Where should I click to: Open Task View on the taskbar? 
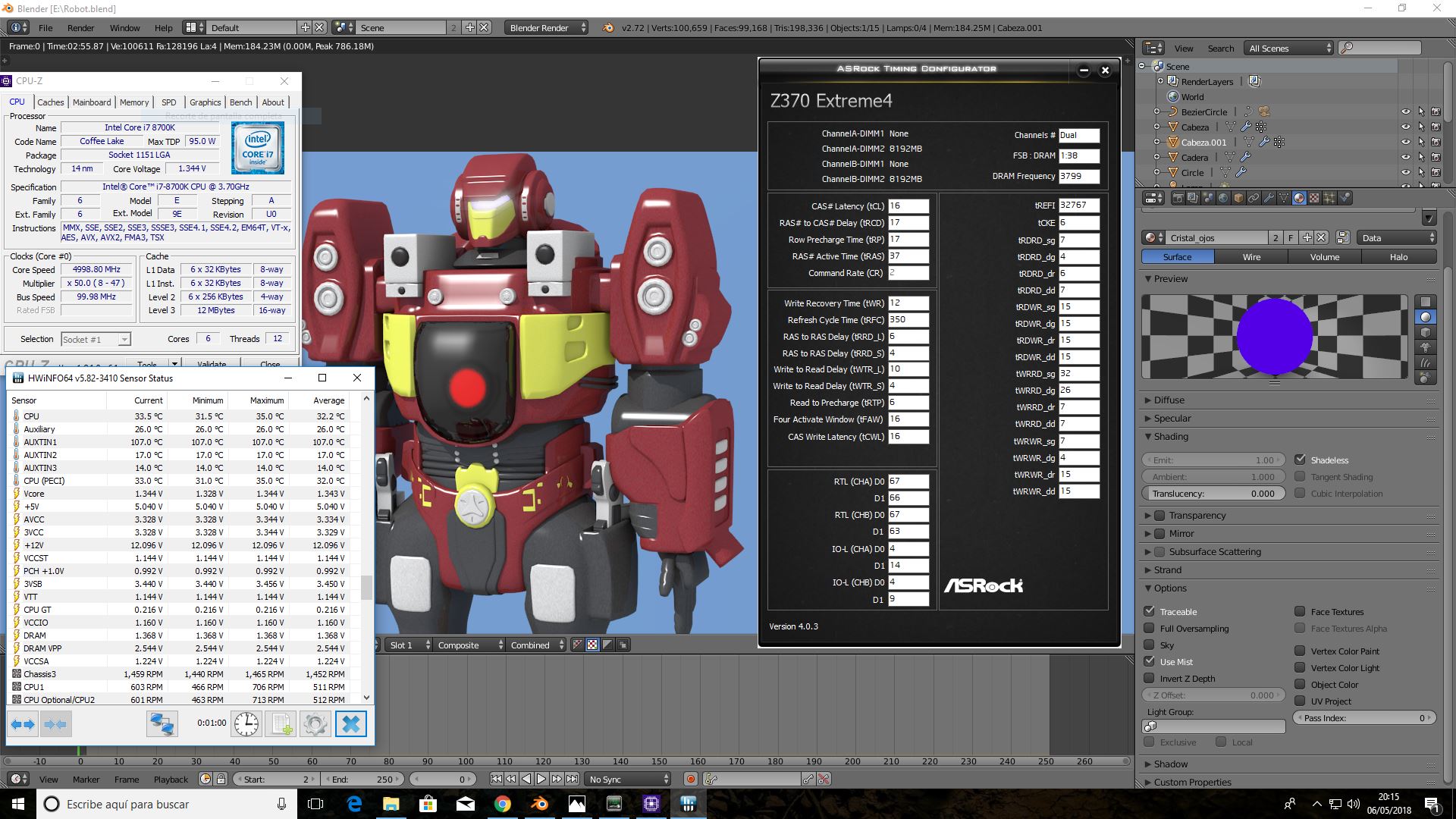point(316,804)
